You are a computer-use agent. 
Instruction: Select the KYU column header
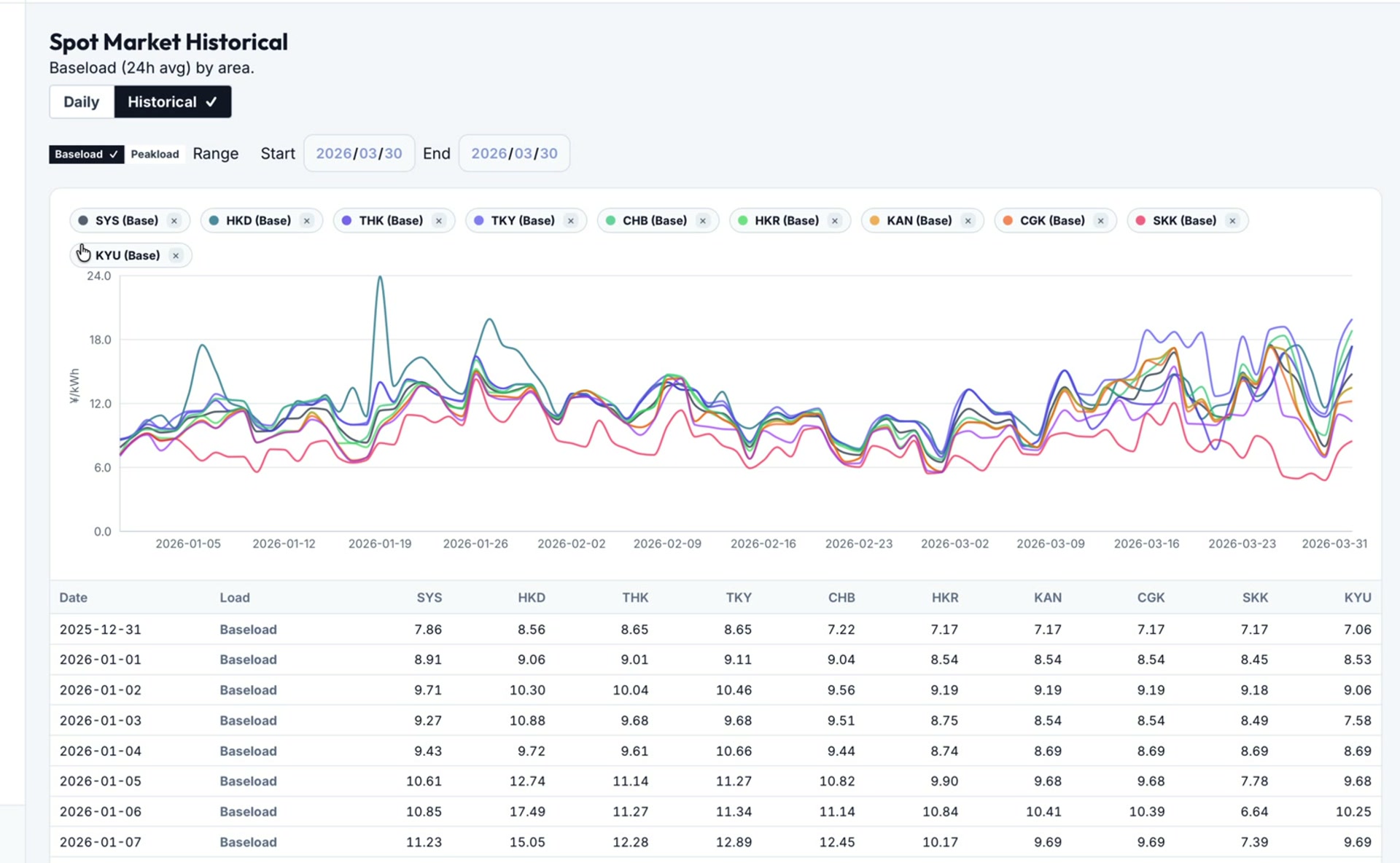click(1357, 597)
